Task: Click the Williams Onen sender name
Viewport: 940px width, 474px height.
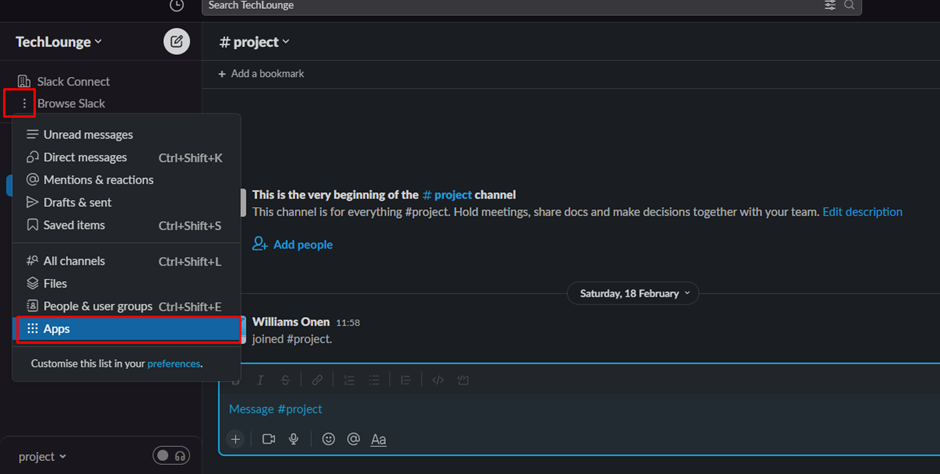Action: click(291, 322)
